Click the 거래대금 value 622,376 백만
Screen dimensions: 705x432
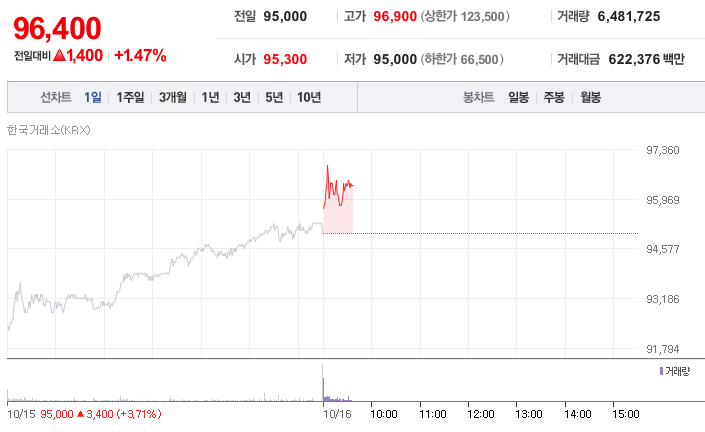[647, 60]
